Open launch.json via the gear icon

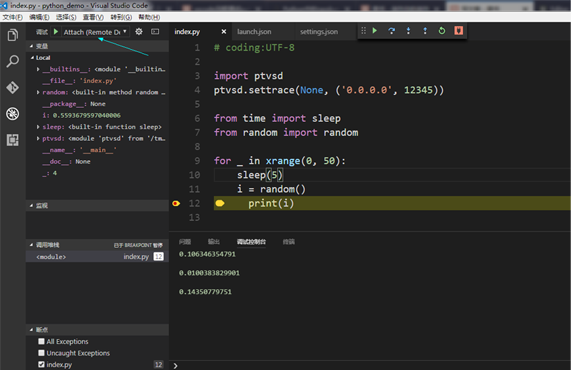pyautogui.click(x=139, y=32)
